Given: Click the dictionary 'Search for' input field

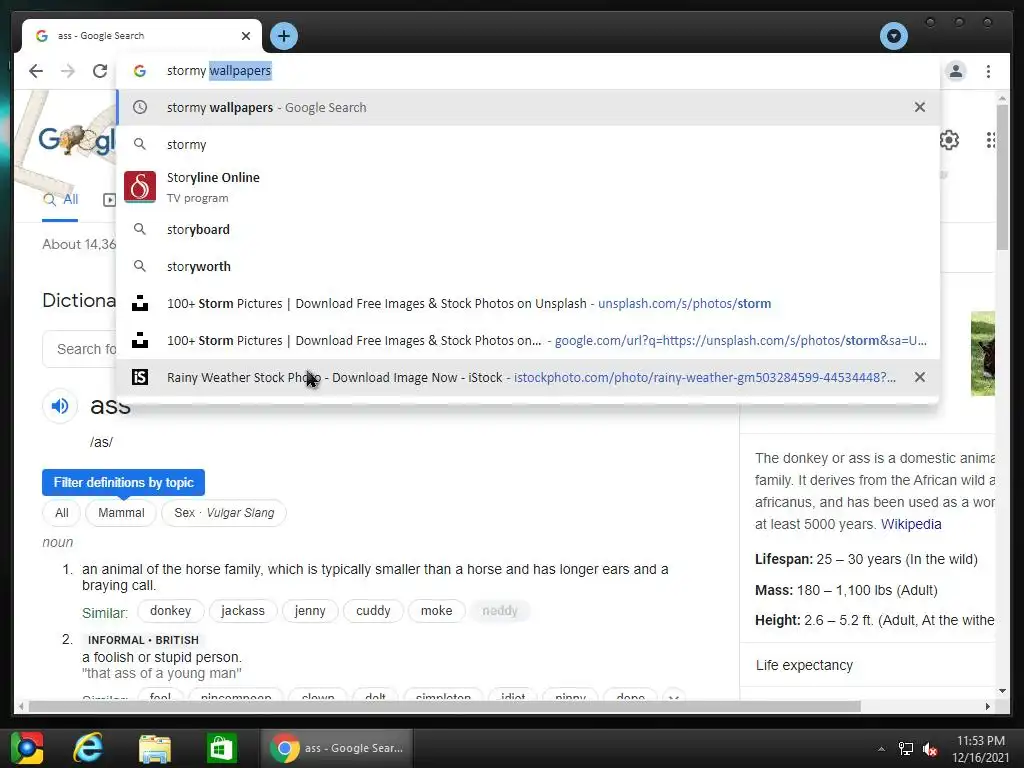Looking at the screenshot, I should [x=79, y=349].
